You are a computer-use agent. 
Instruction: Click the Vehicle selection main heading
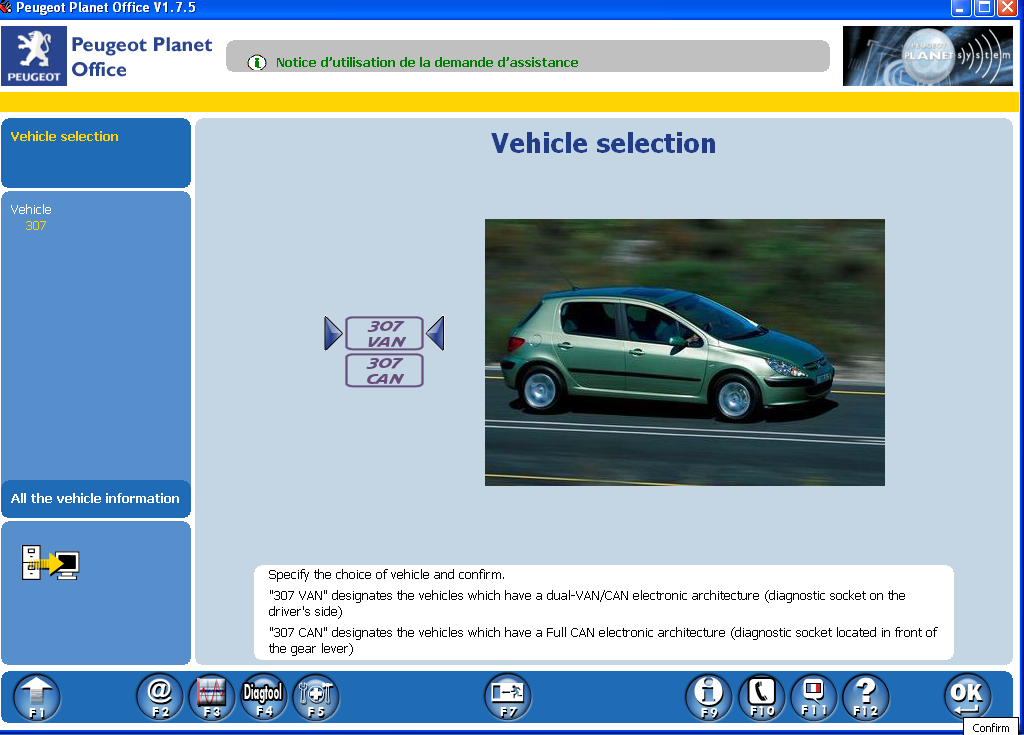click(x=603, y=144)
